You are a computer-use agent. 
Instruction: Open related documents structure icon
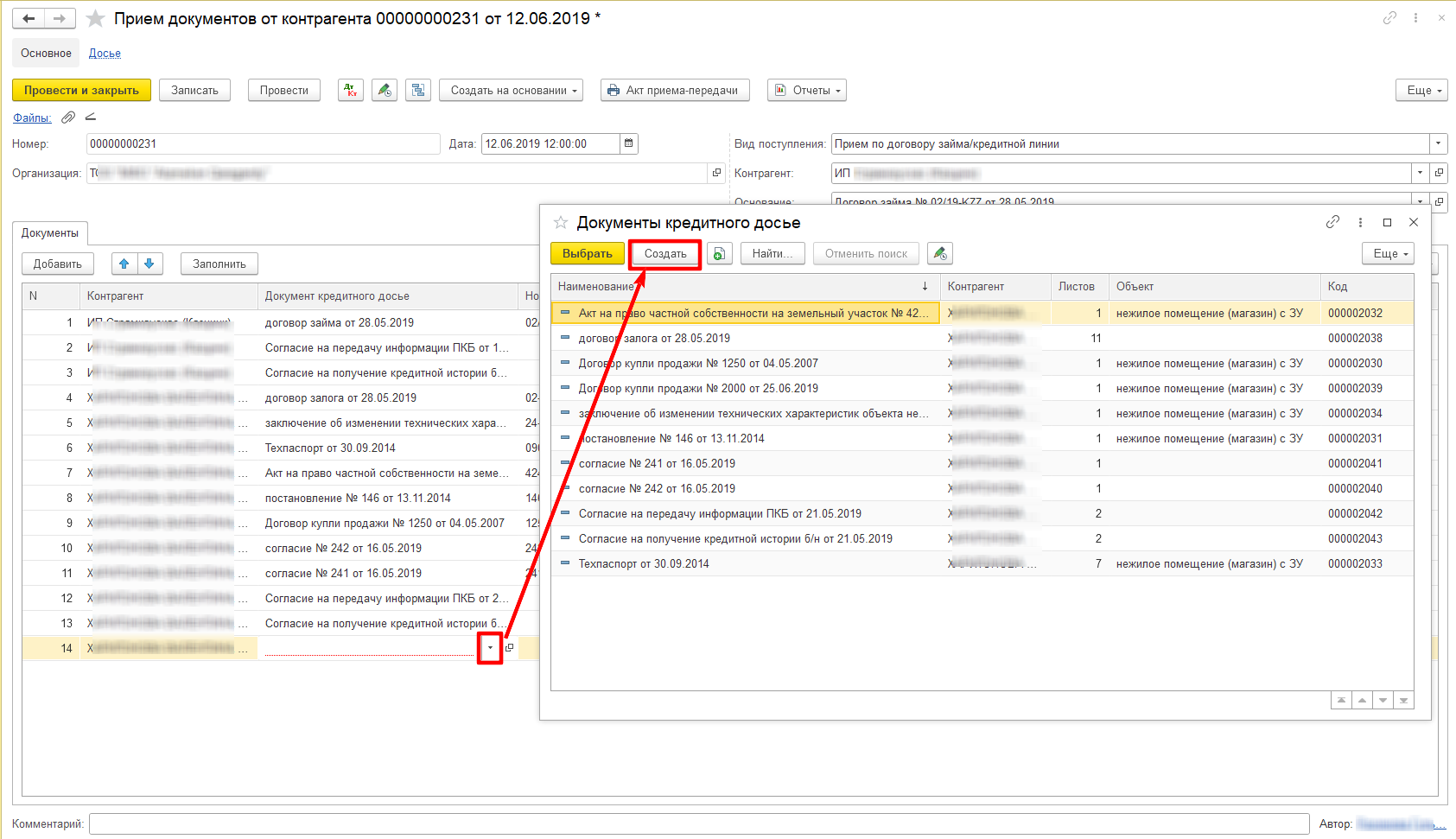click(418, 90)
